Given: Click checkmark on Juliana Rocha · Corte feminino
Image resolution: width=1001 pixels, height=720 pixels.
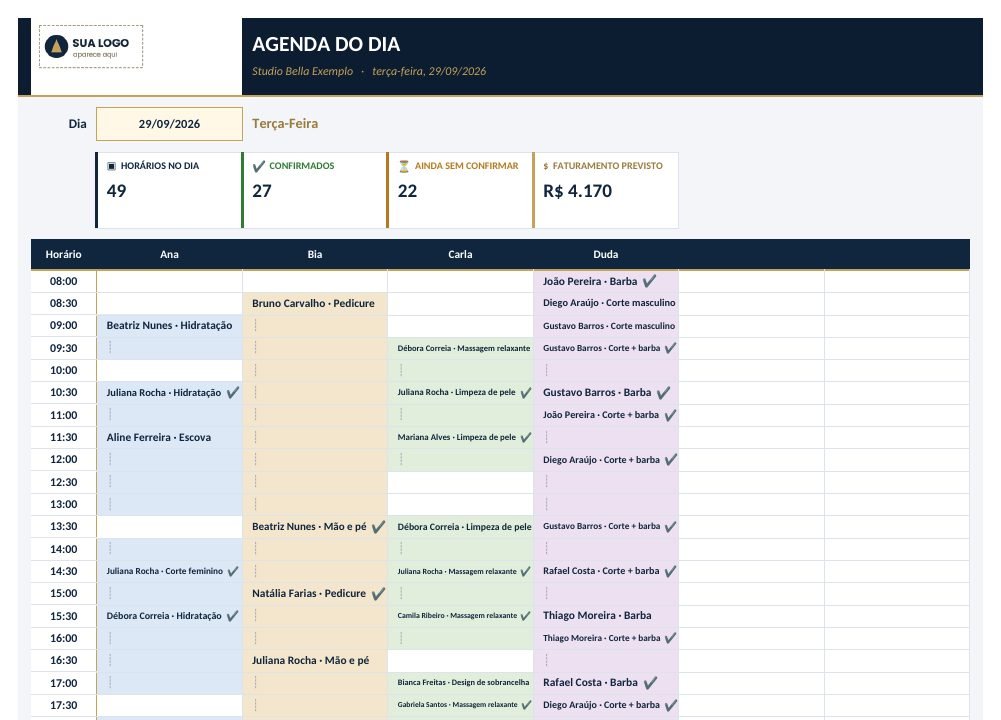Looking at the screenshot, I should [233, 571].
